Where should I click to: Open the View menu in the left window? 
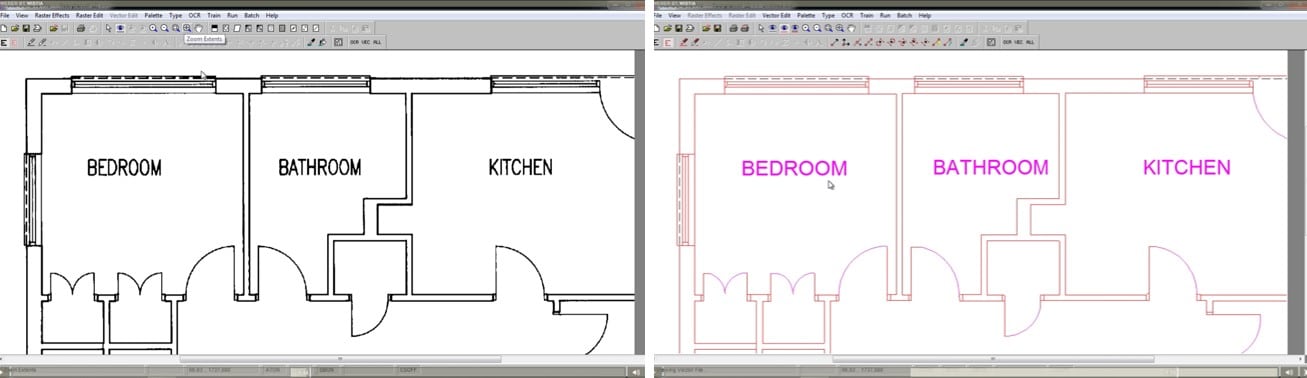(22, 16)
